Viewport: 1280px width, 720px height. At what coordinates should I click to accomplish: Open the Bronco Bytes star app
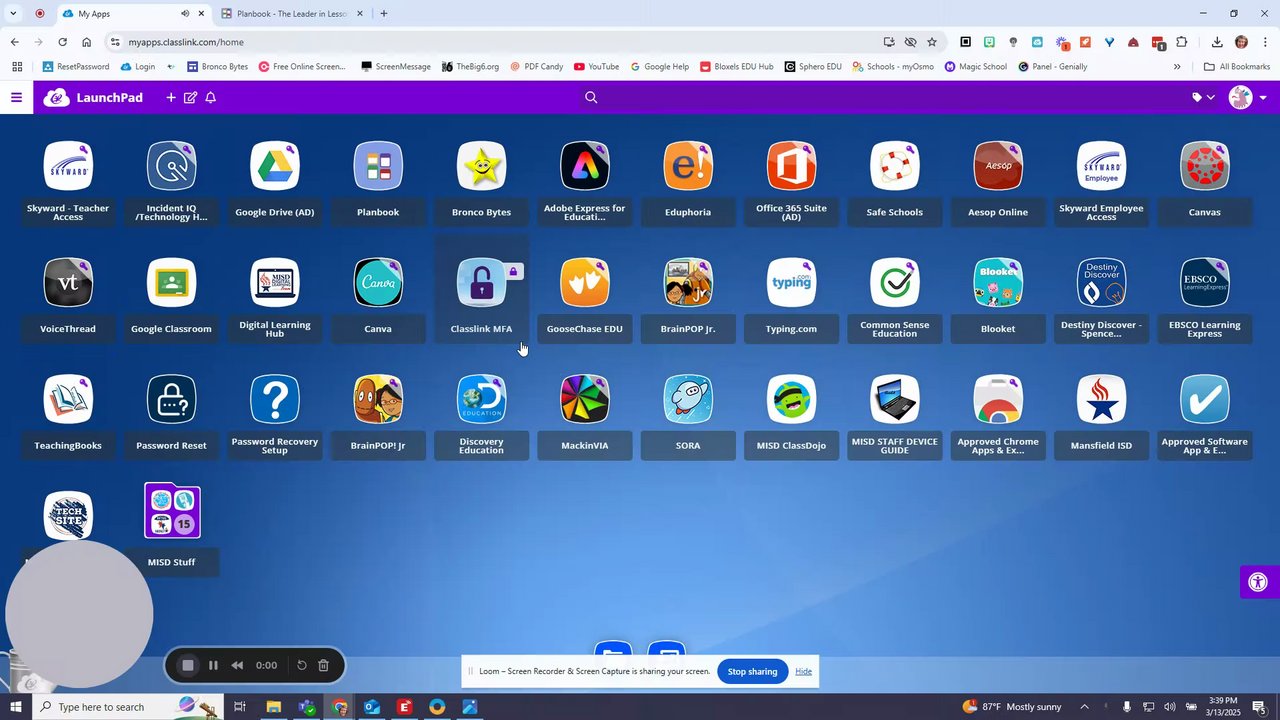coord(481,166)
